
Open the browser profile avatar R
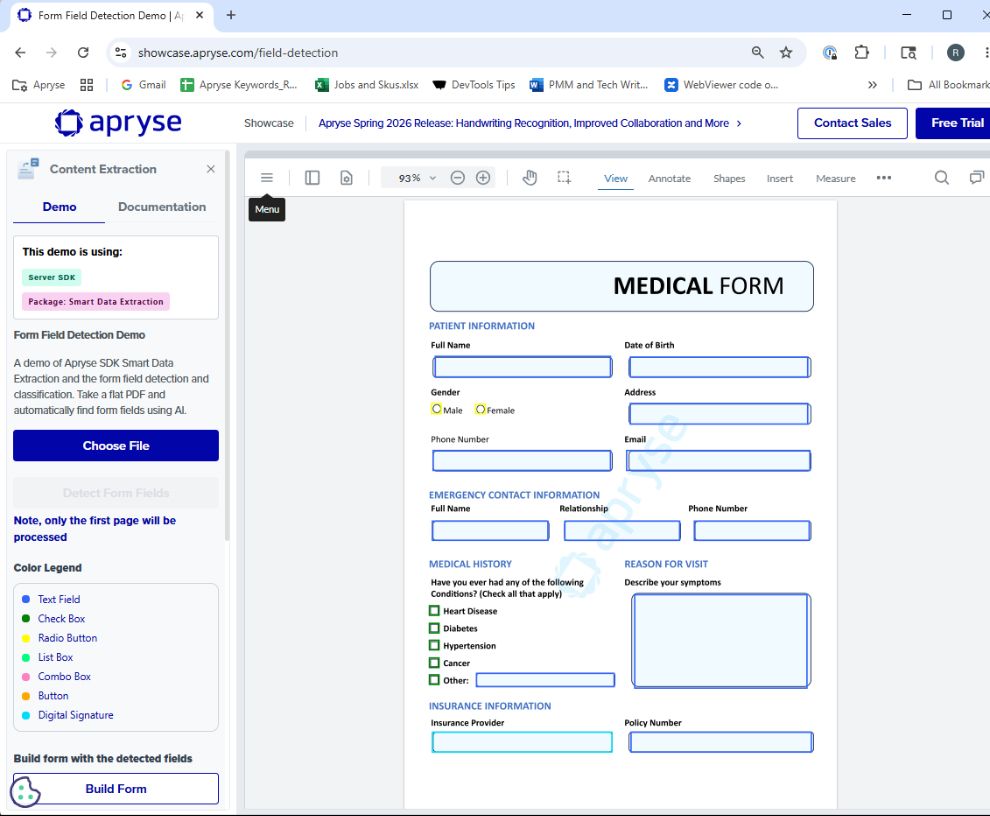coord(955,52)
